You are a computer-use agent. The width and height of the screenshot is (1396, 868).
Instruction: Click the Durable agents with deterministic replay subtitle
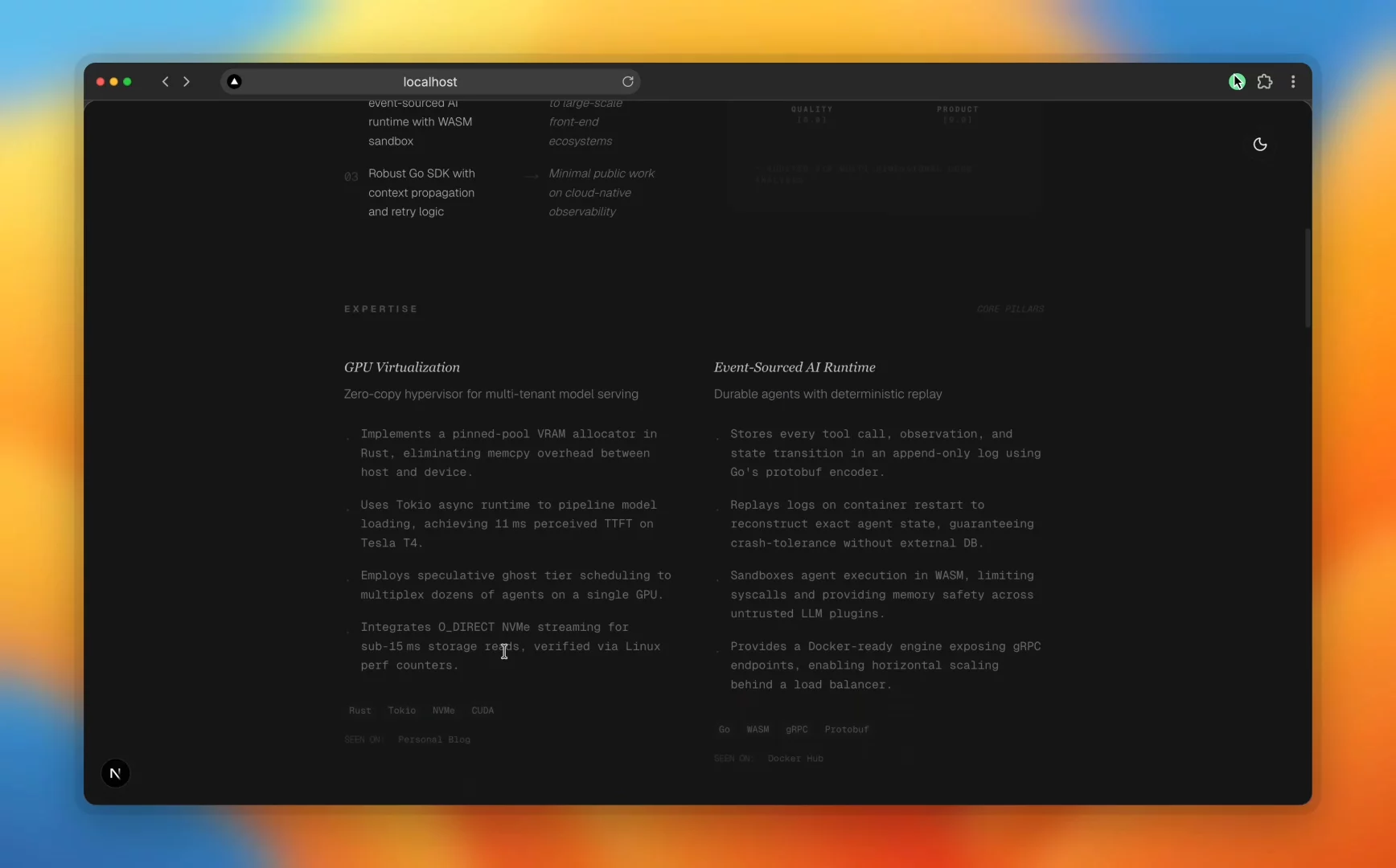(x=828, y=395)
